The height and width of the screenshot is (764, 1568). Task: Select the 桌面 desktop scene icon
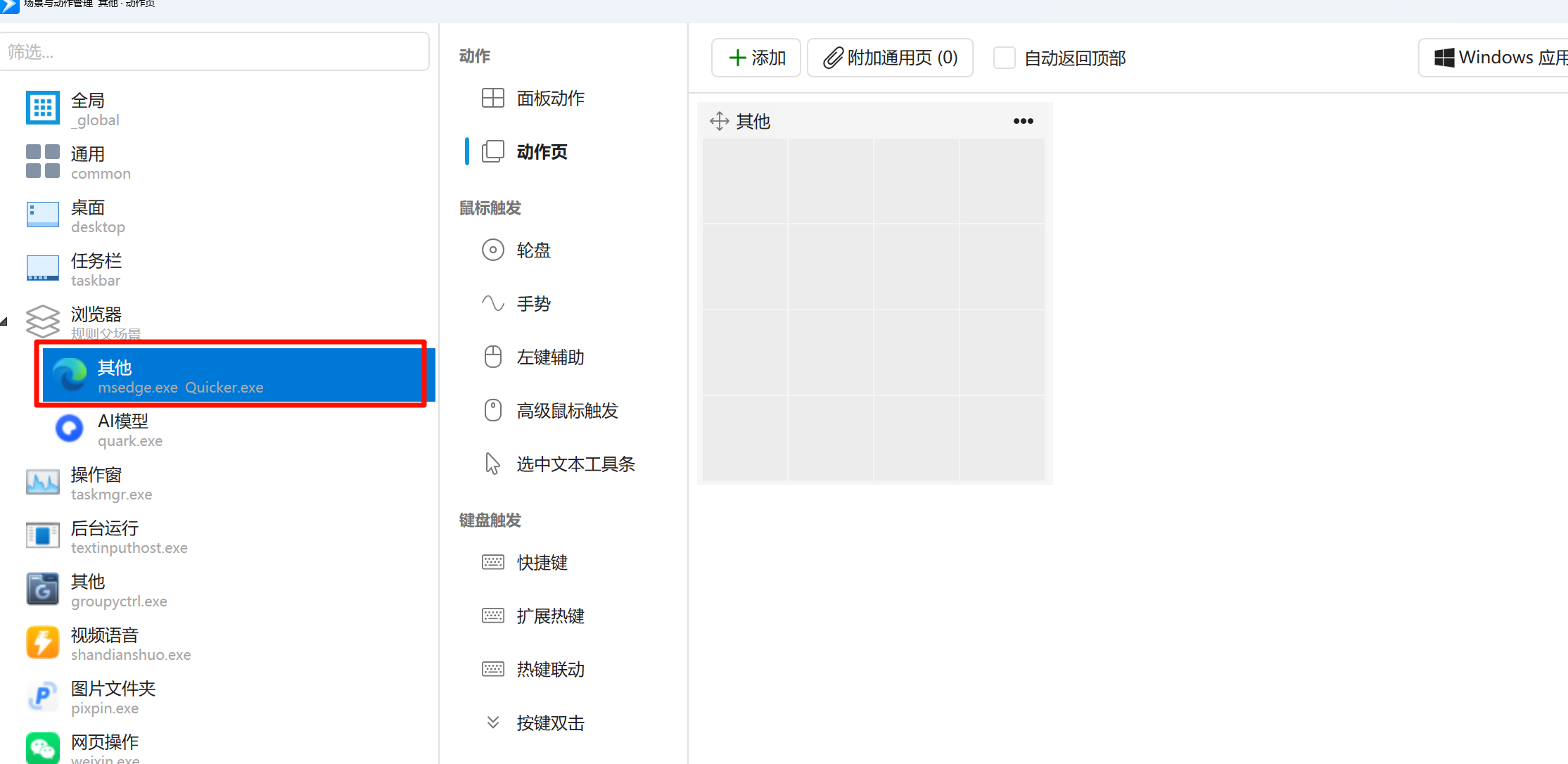tap(42, 215)
